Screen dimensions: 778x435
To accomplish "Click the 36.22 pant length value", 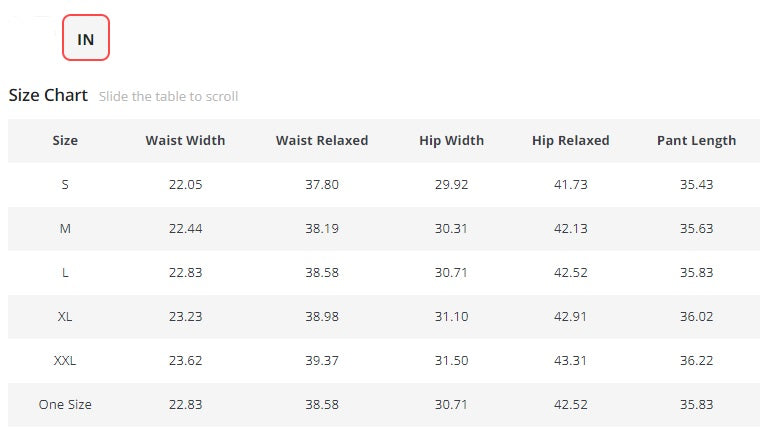I will (697, 361).
